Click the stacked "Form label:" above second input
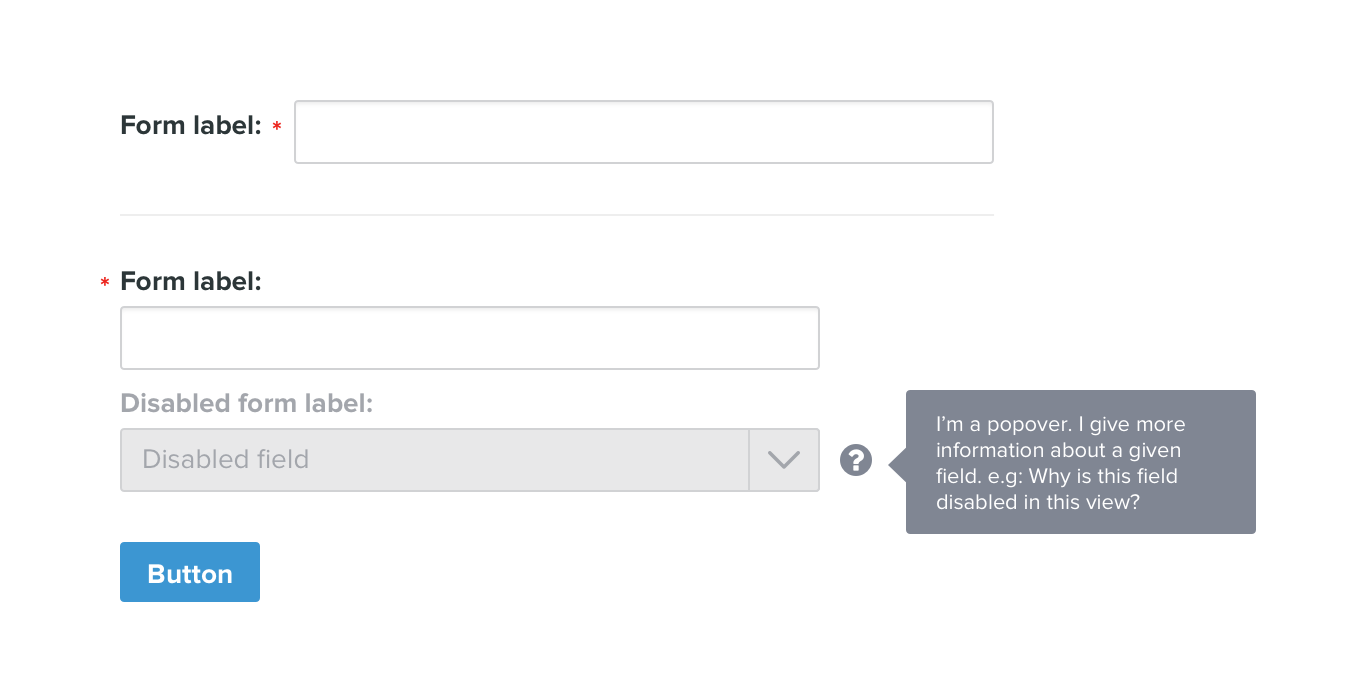 [x=190, y=282]
